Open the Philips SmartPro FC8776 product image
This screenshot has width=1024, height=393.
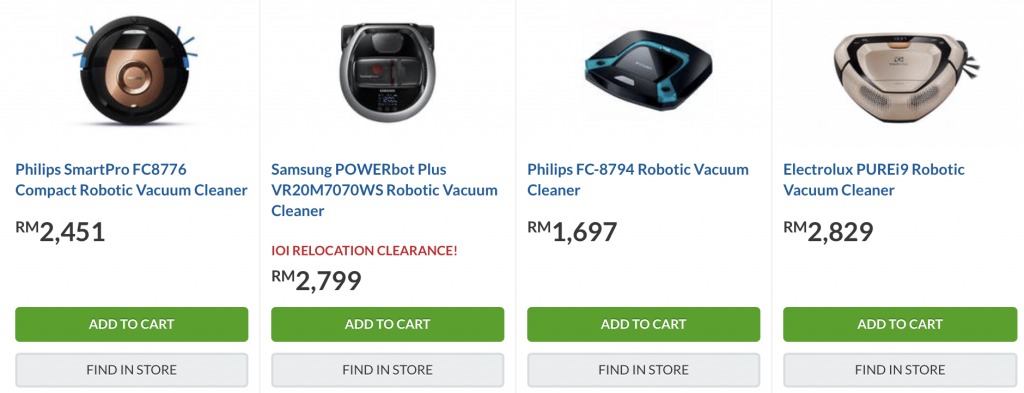(132, 72)
